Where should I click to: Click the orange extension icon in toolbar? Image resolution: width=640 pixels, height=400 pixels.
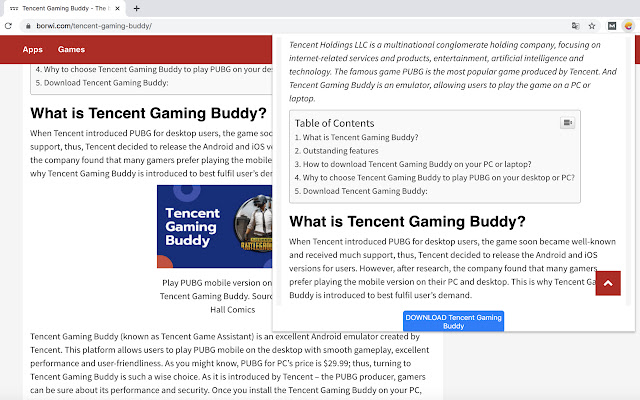[628, 26]
